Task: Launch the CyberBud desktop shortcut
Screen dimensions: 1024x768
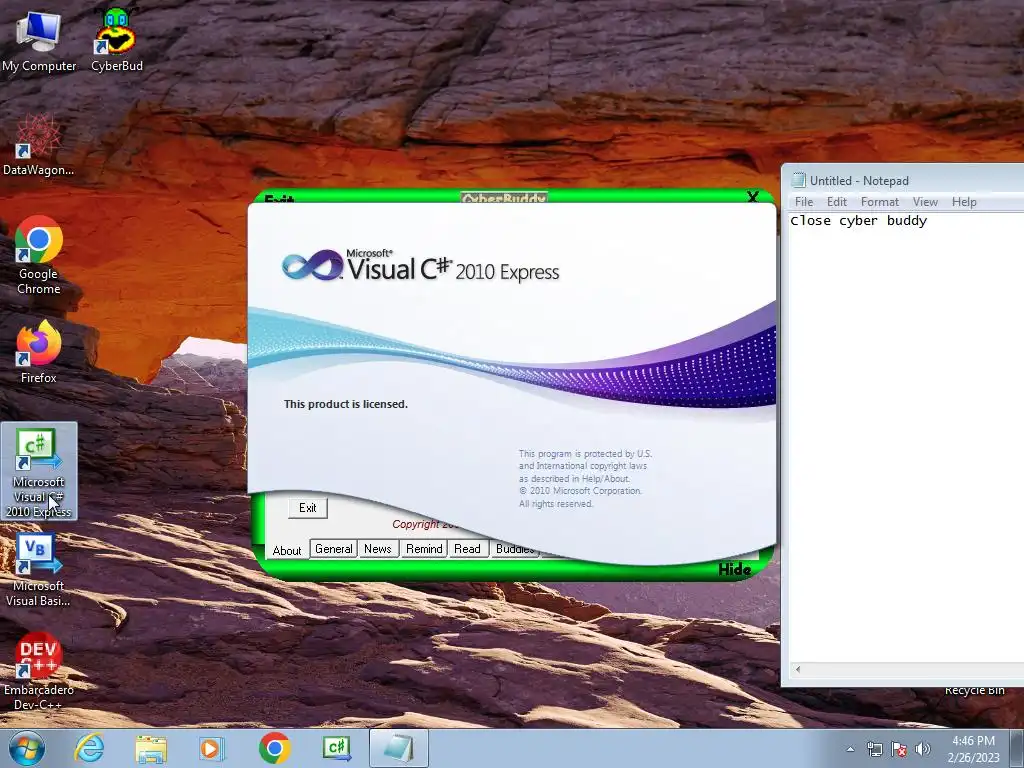Action: point(116,40)
